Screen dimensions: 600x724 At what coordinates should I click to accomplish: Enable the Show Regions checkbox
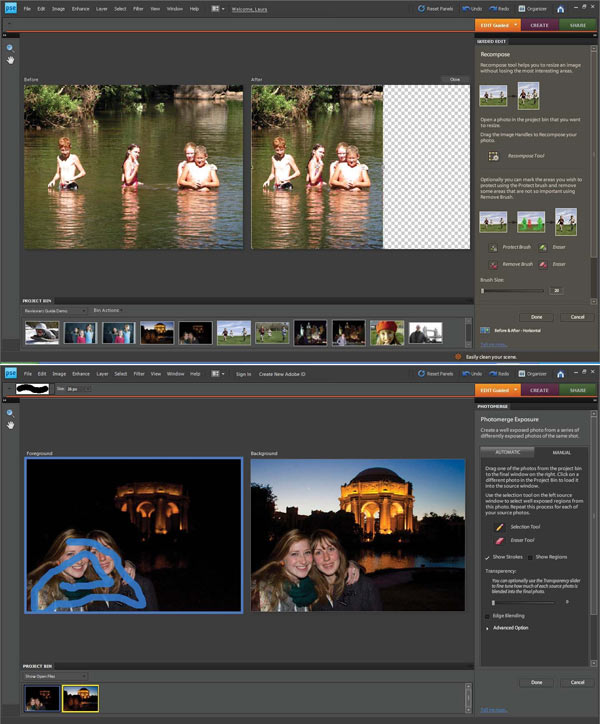tap(529, 557)
